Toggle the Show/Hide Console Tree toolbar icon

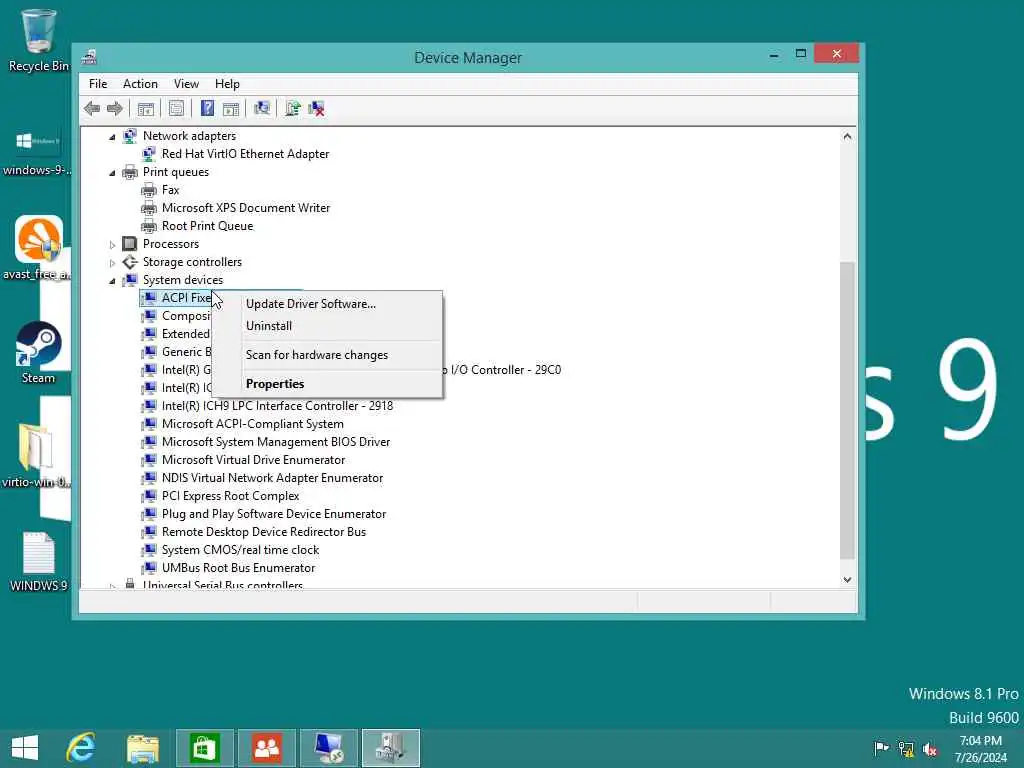(x=146, y=108)
